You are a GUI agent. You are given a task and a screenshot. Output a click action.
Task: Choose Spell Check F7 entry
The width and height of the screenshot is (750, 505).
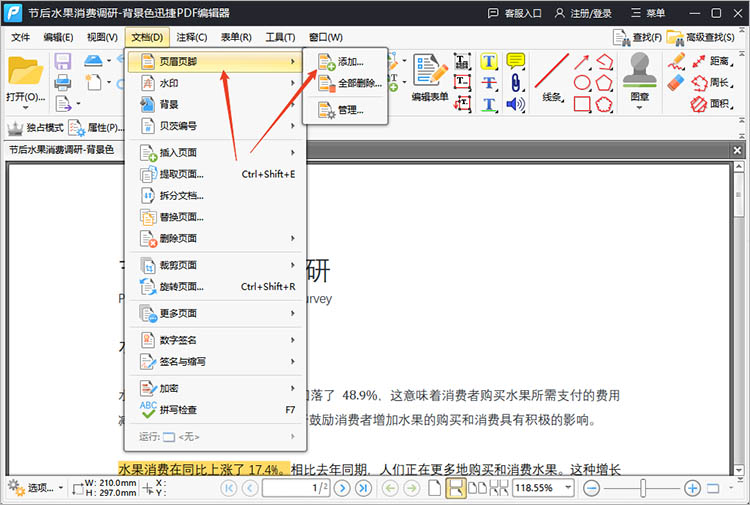216,410
